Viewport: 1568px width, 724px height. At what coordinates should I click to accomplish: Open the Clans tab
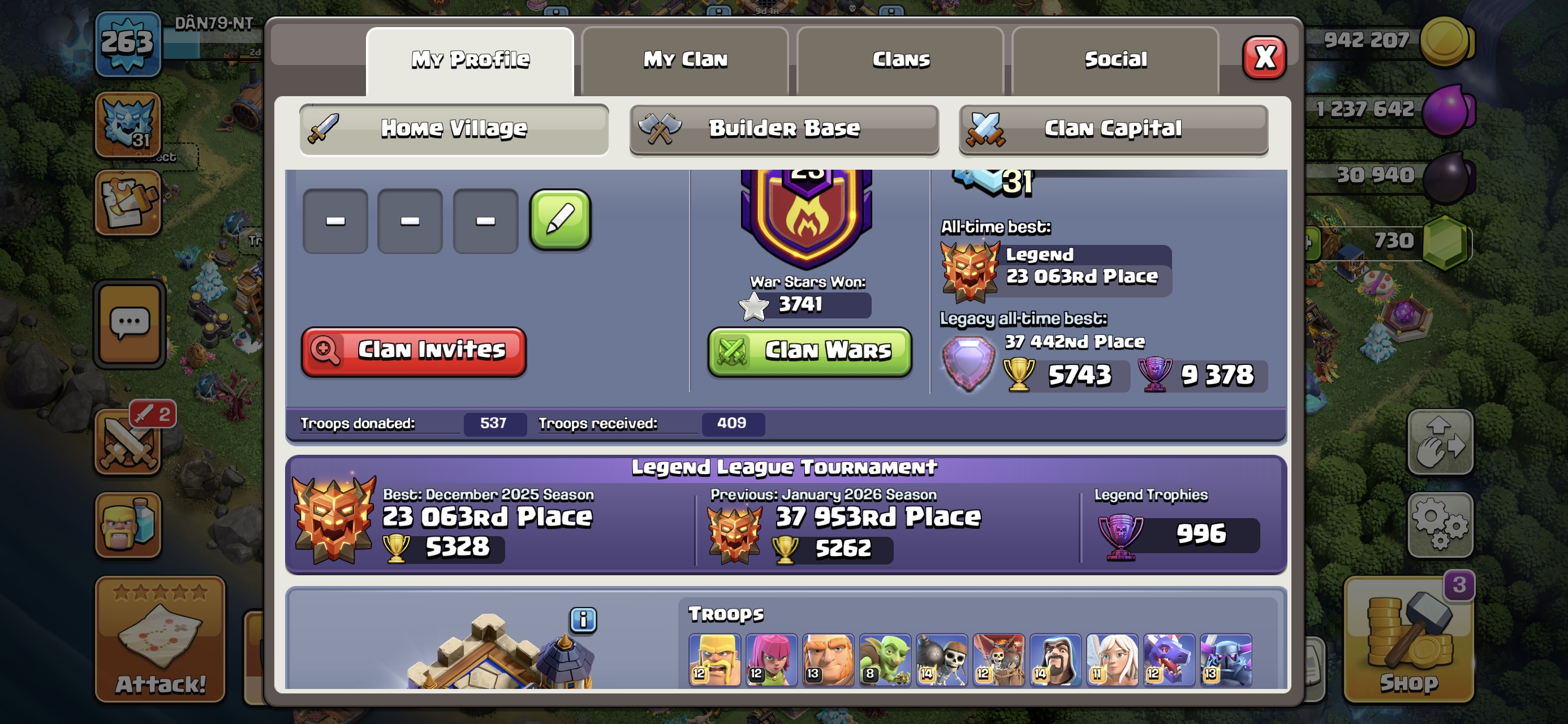pos(901,61)
